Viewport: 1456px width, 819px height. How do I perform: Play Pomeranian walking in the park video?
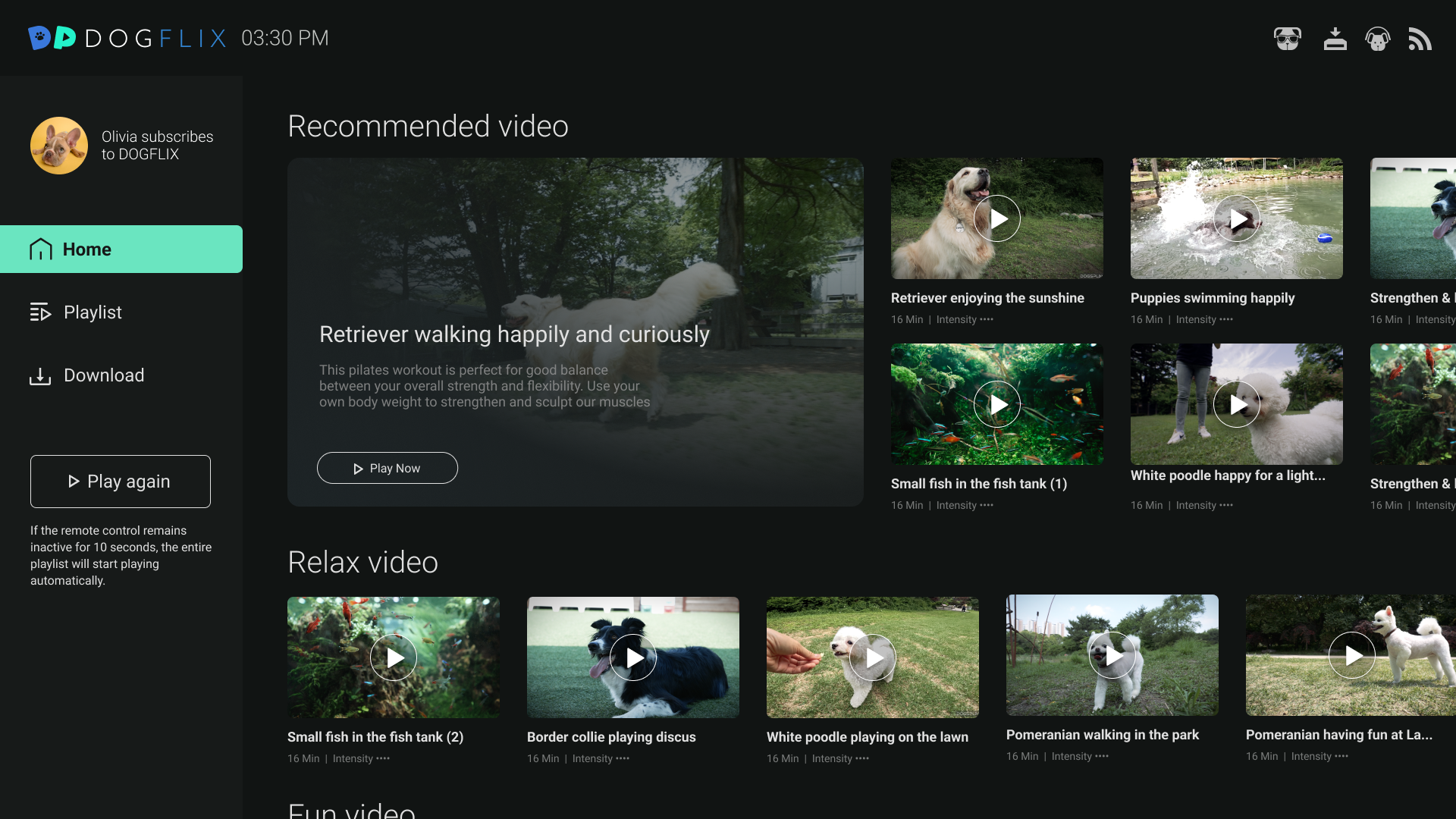[x=1112, y=655]
